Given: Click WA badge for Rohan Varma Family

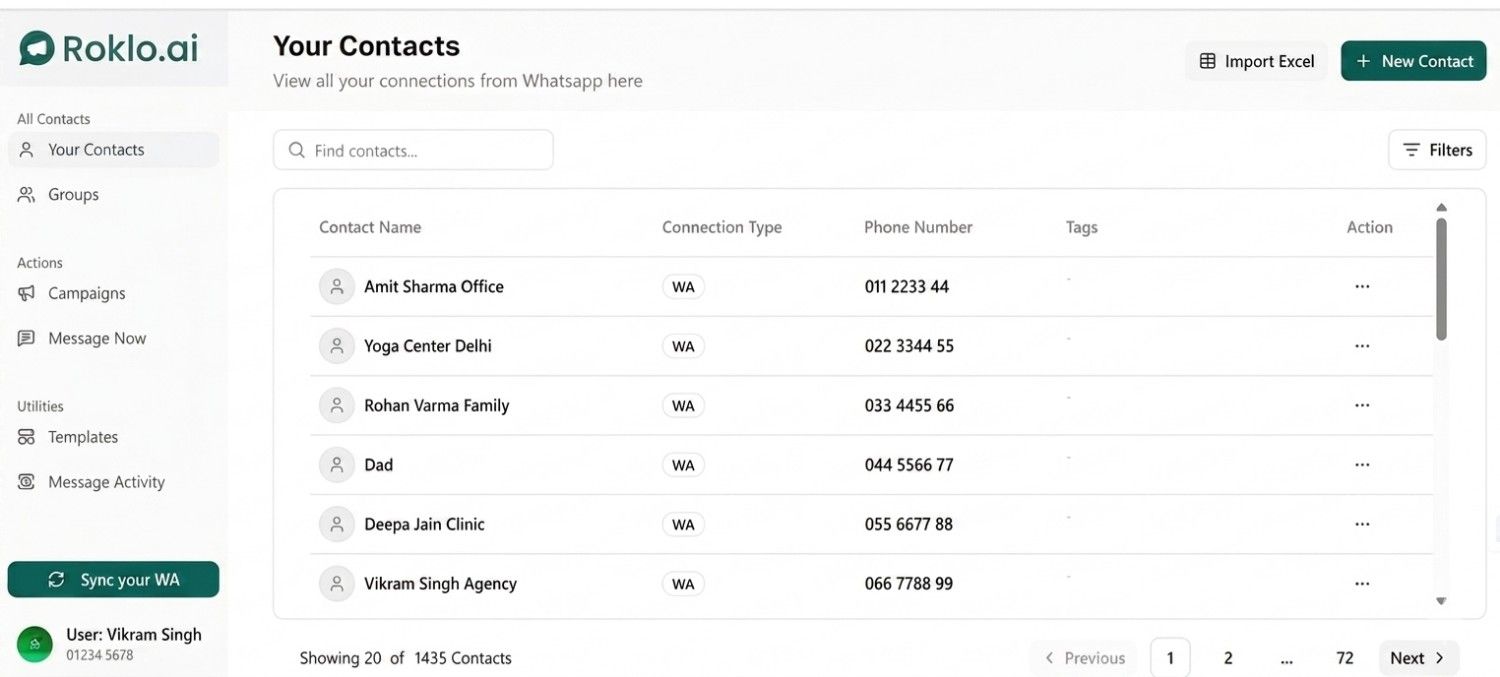Looking at the screenshot, I should coord(683,406).
